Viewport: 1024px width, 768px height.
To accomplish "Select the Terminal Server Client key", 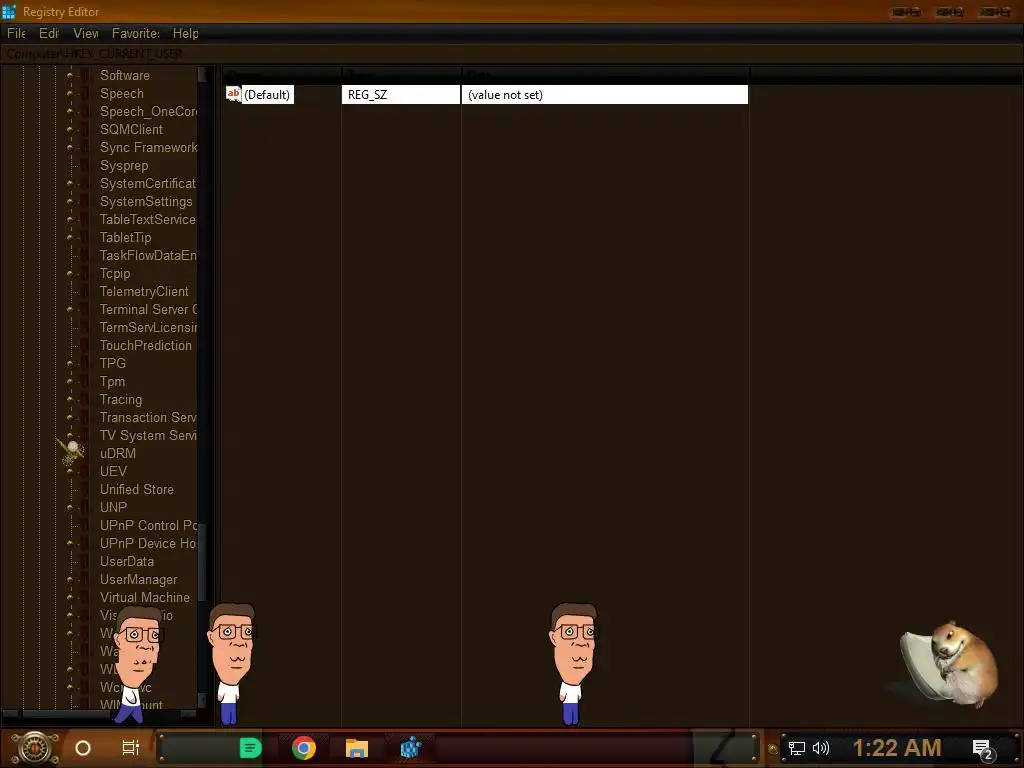I will pyautogui.click(x=148, y=310).
